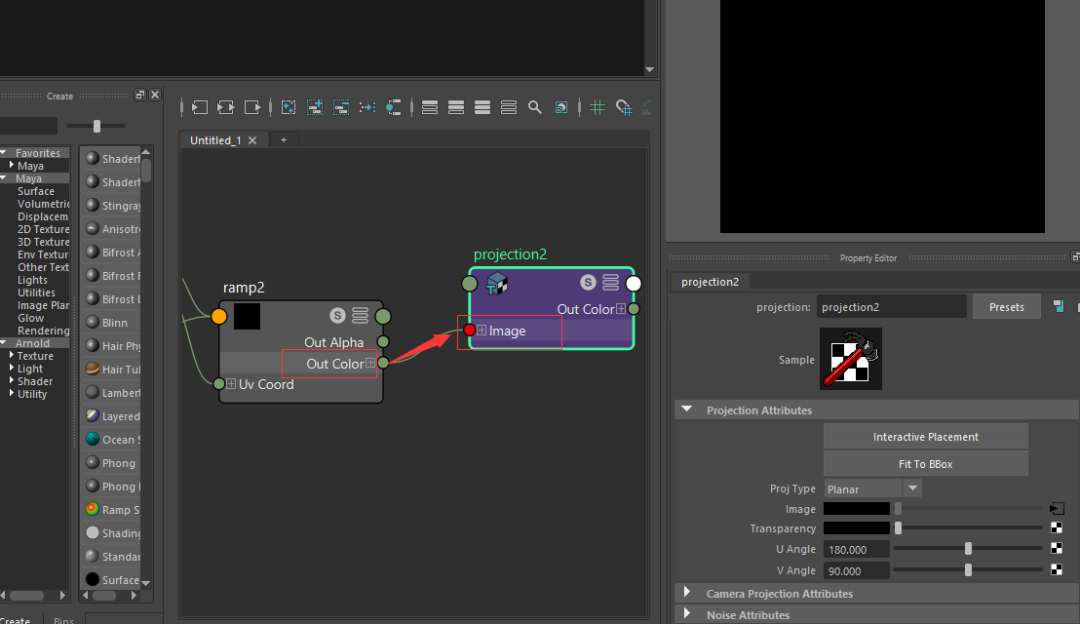
Task: Float the Create panel window icon
Action: pos(141,95)
